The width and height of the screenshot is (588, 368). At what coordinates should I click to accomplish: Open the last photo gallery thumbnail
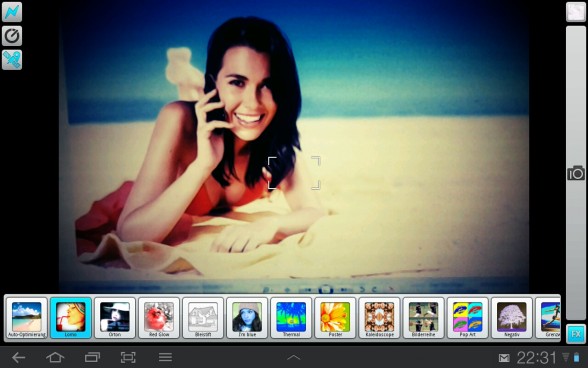pos(576,12)
